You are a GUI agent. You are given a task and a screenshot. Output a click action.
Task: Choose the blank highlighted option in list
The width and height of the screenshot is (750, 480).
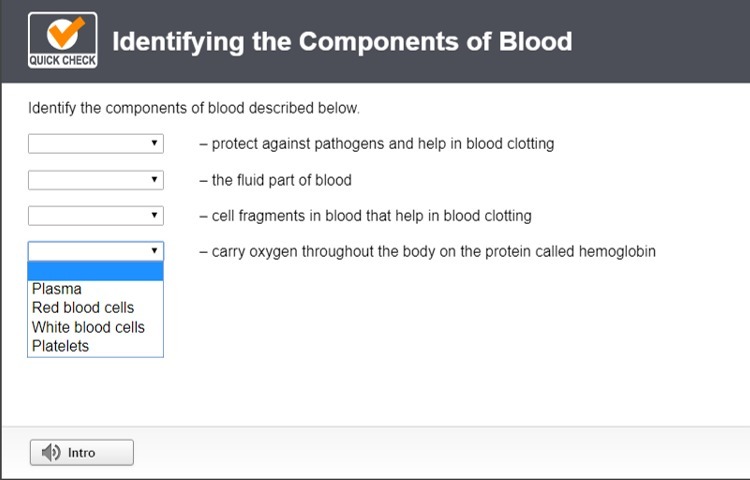point(95,271)
